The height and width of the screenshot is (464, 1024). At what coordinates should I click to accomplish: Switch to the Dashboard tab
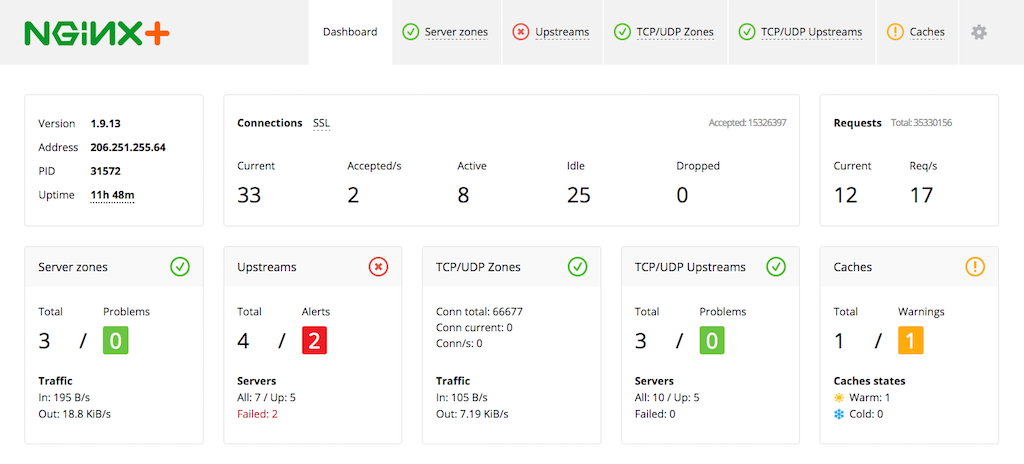point(350,32)
